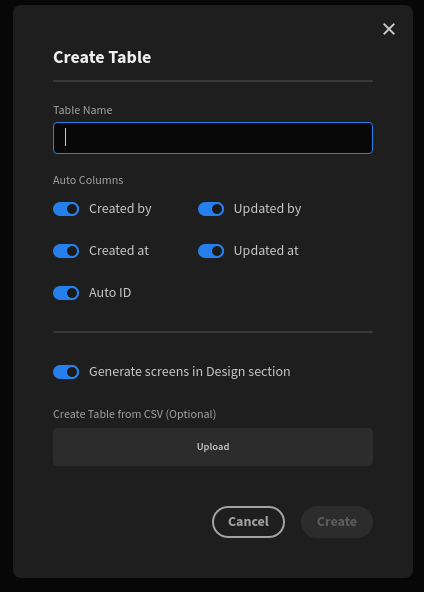Click the Create button
The height and width of the screenshot is (592, 424).
coord(337,521)
